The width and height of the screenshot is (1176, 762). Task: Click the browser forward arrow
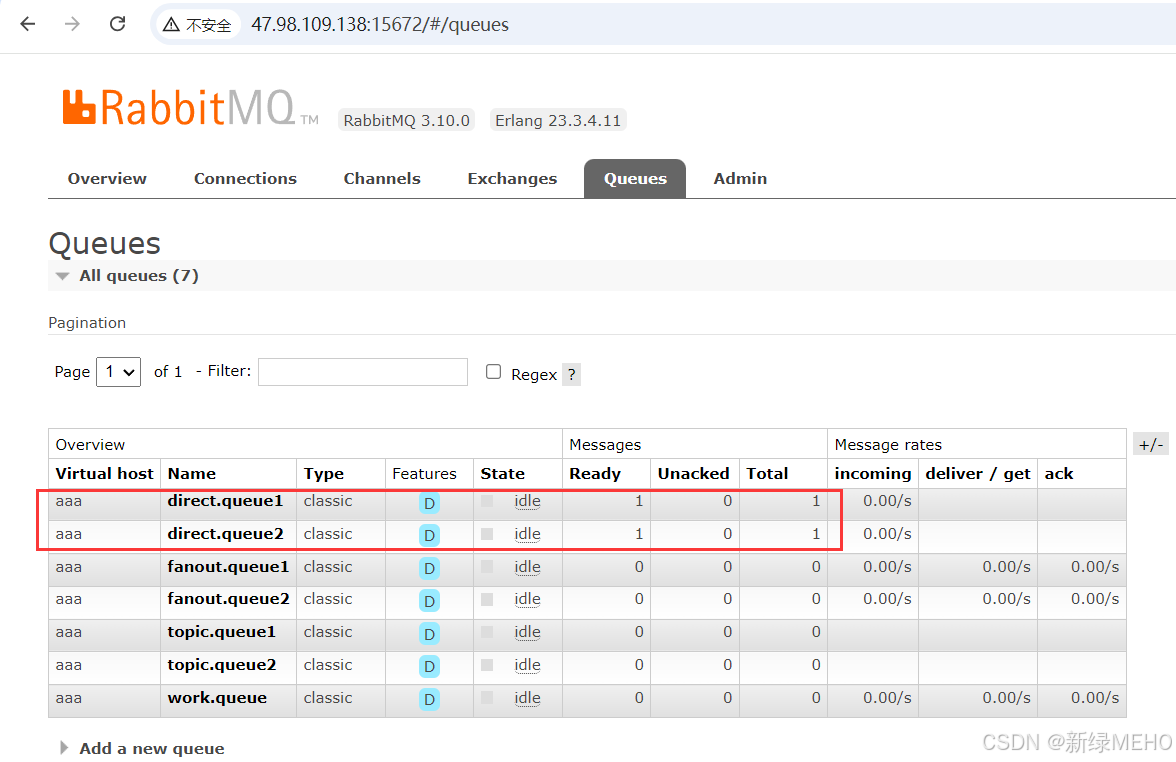pos(72,24)
